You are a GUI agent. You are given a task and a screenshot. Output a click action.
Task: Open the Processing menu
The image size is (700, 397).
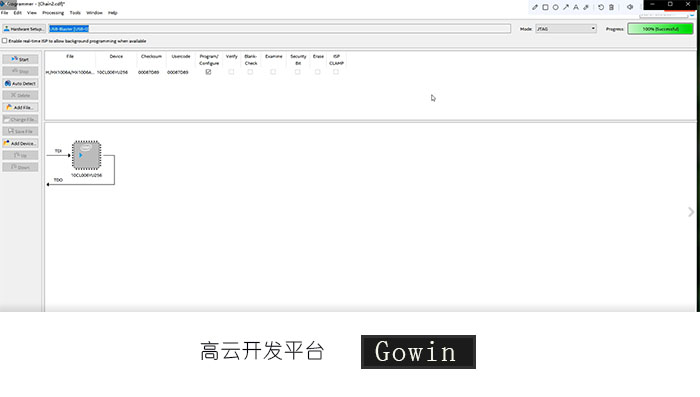tap(53, 13)
